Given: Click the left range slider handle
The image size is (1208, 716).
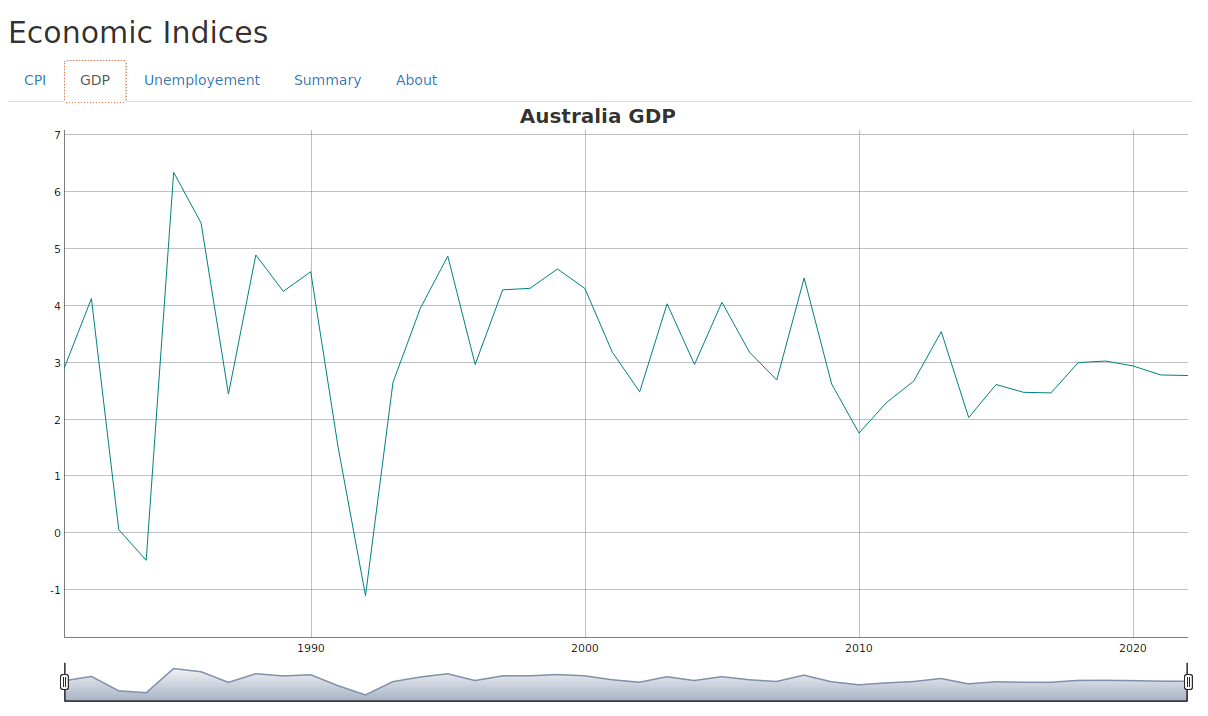Looking at the screenshot, I should point(65,682).
